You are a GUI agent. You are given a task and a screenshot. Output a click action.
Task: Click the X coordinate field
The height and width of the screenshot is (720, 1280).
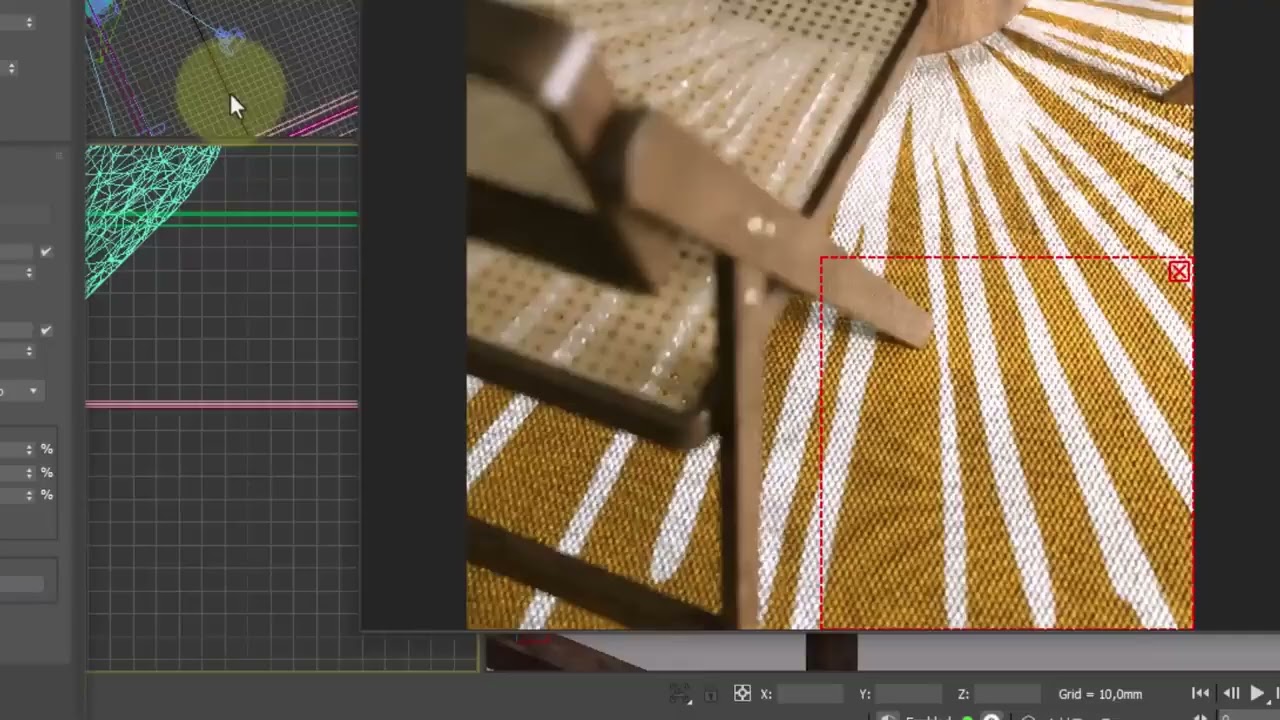pos(810,694)
